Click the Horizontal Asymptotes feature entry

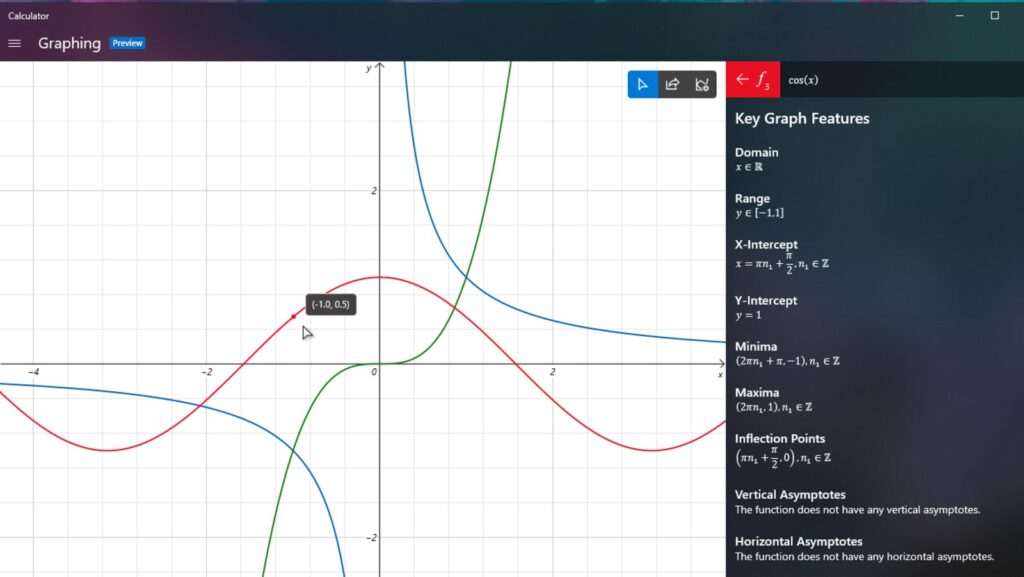coord(798,542)
